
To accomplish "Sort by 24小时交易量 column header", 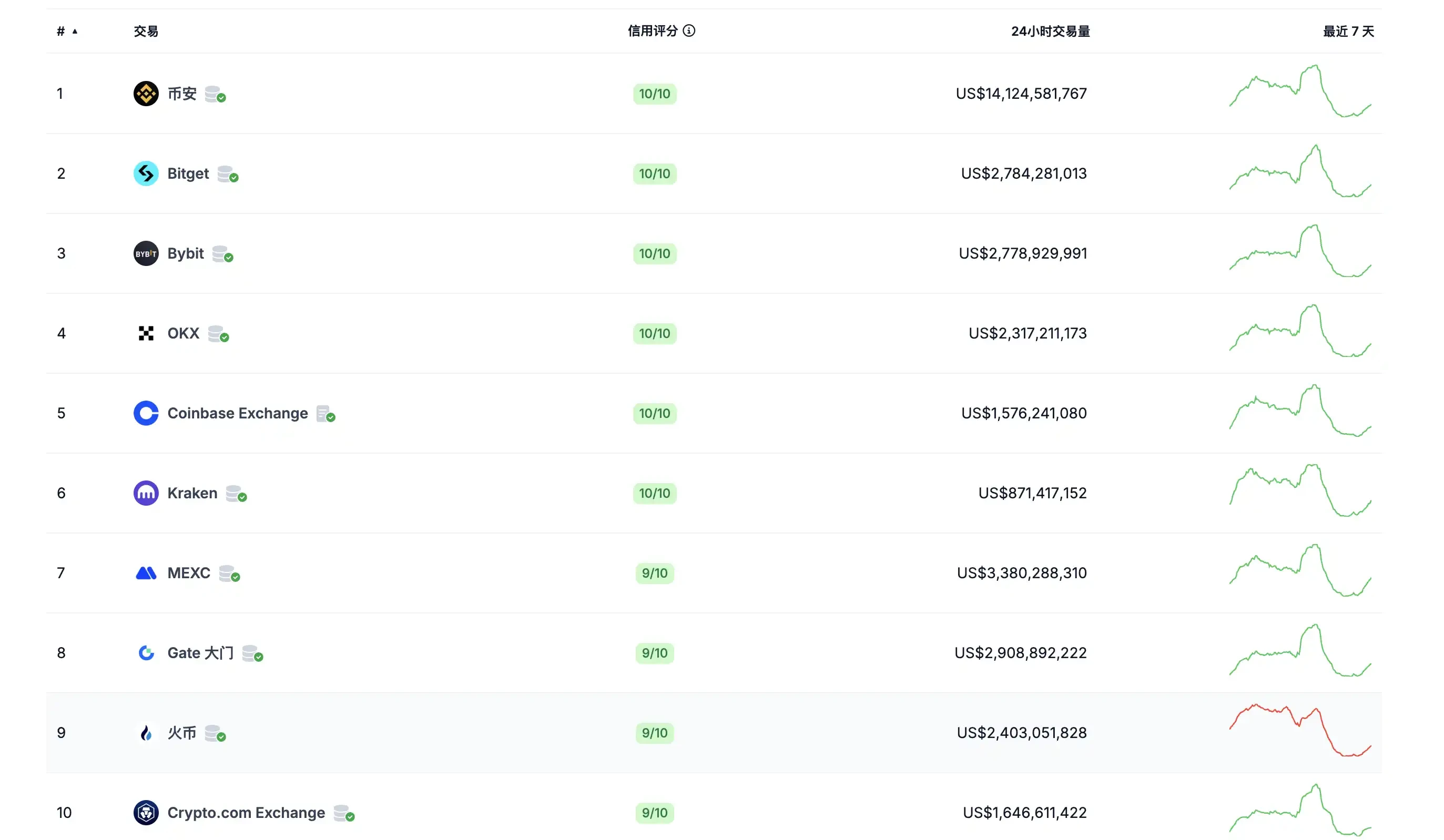I will point(1050,32).
